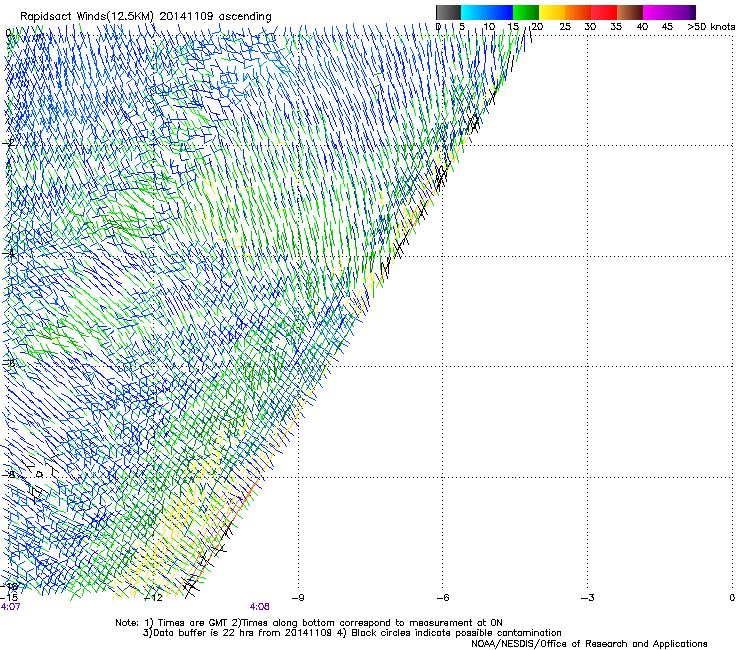Click the 'Times are GMT' note line
Screen dimensions: 740x650
tap(309, 623)
